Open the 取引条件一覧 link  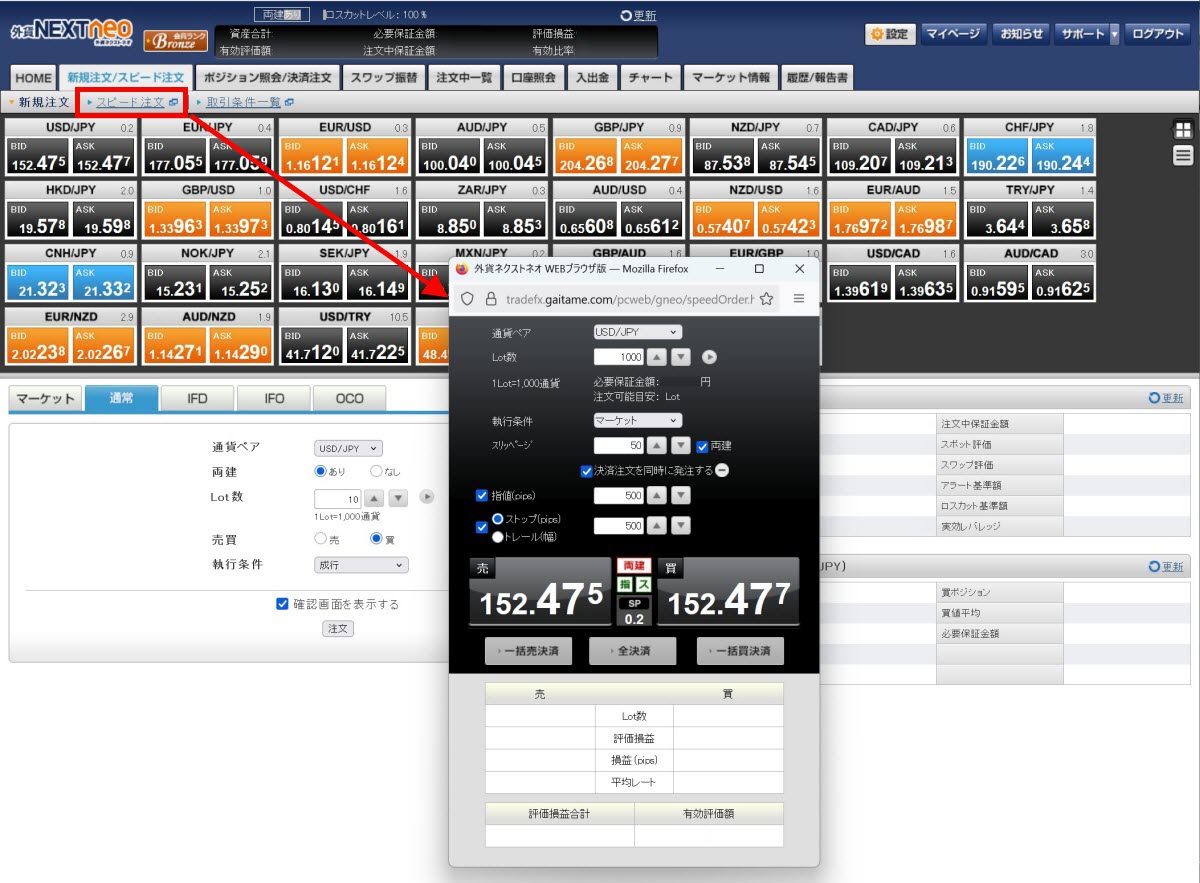coord(243,102)
